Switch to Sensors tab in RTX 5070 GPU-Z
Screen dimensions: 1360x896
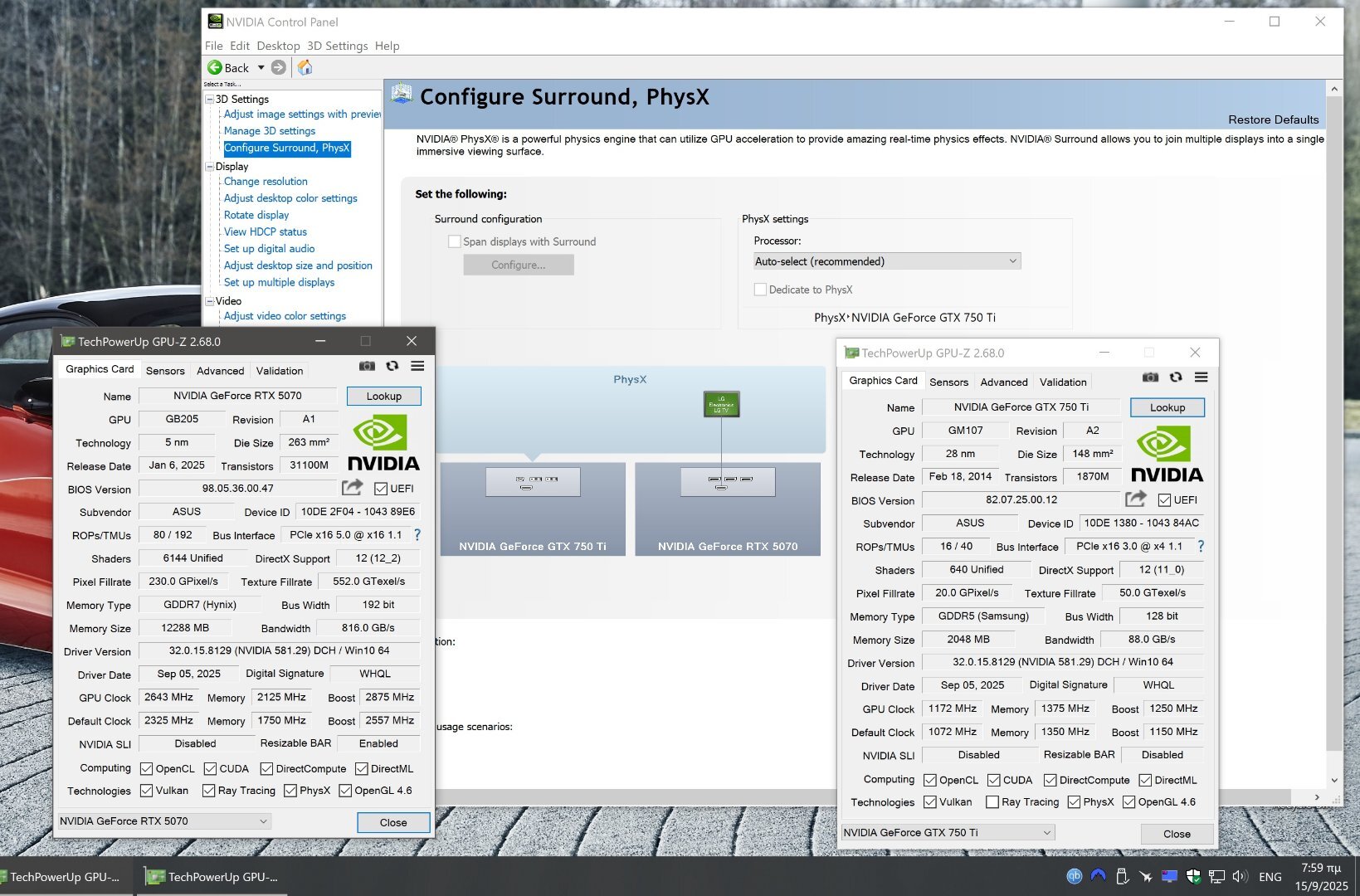165,371
